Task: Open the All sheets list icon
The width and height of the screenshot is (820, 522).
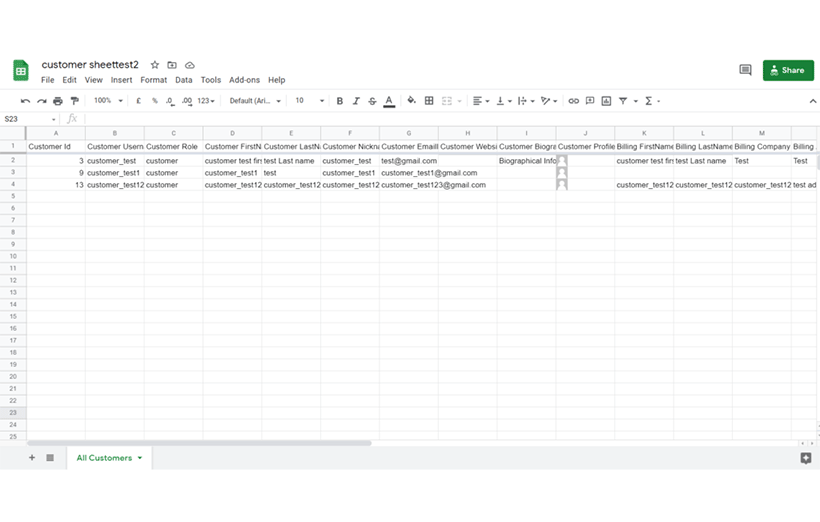Action: [50, 458]
